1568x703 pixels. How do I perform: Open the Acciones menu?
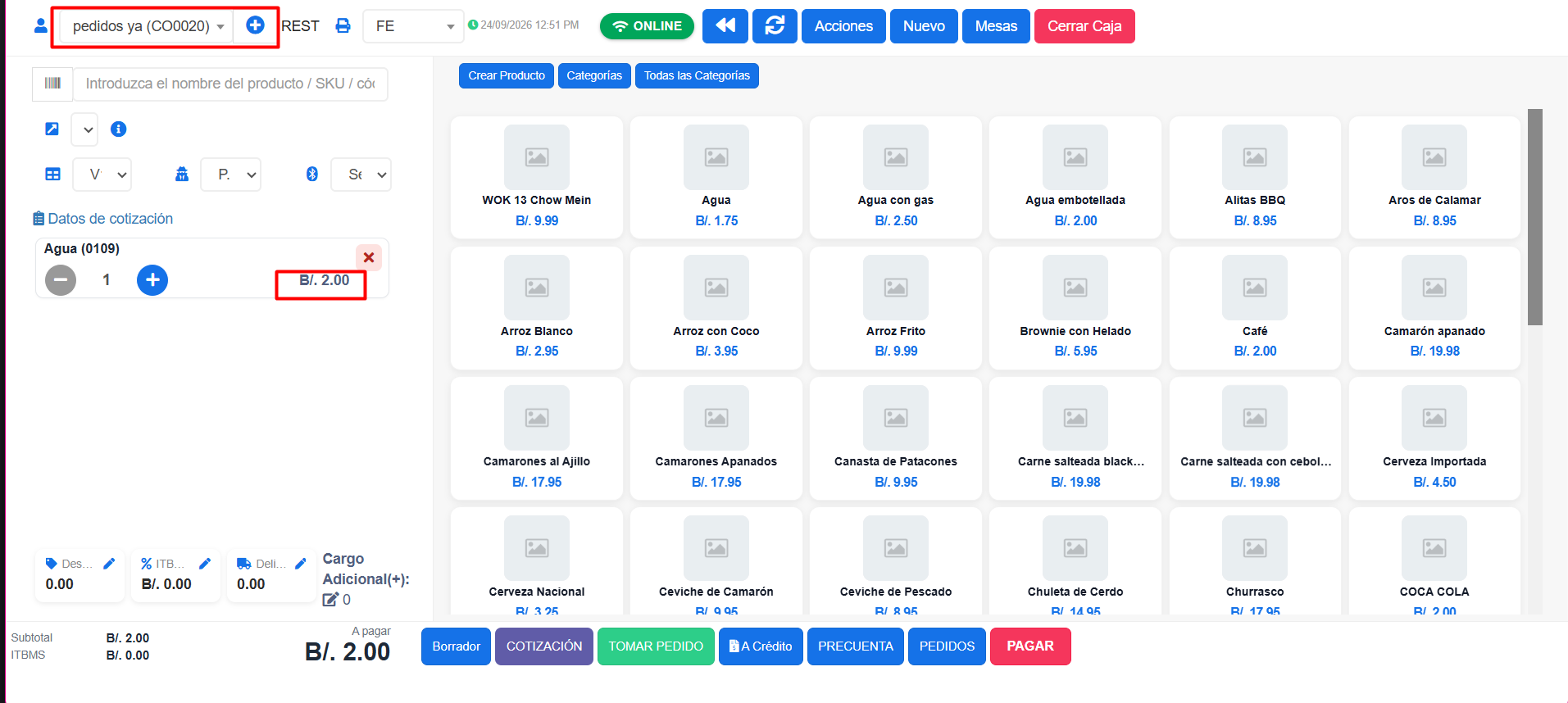click(843, 26)
